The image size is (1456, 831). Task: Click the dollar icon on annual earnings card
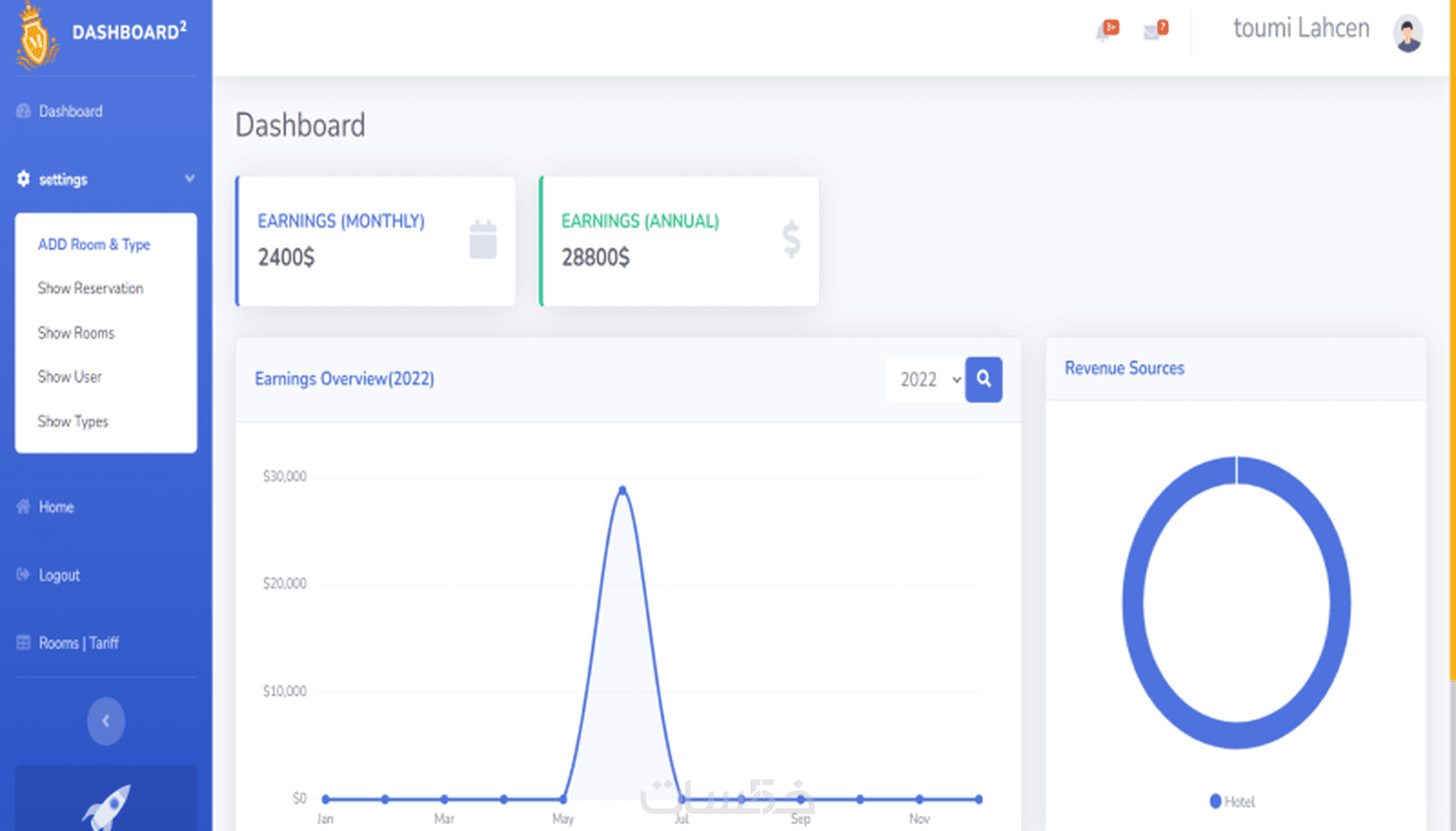(x=791, y=239)
